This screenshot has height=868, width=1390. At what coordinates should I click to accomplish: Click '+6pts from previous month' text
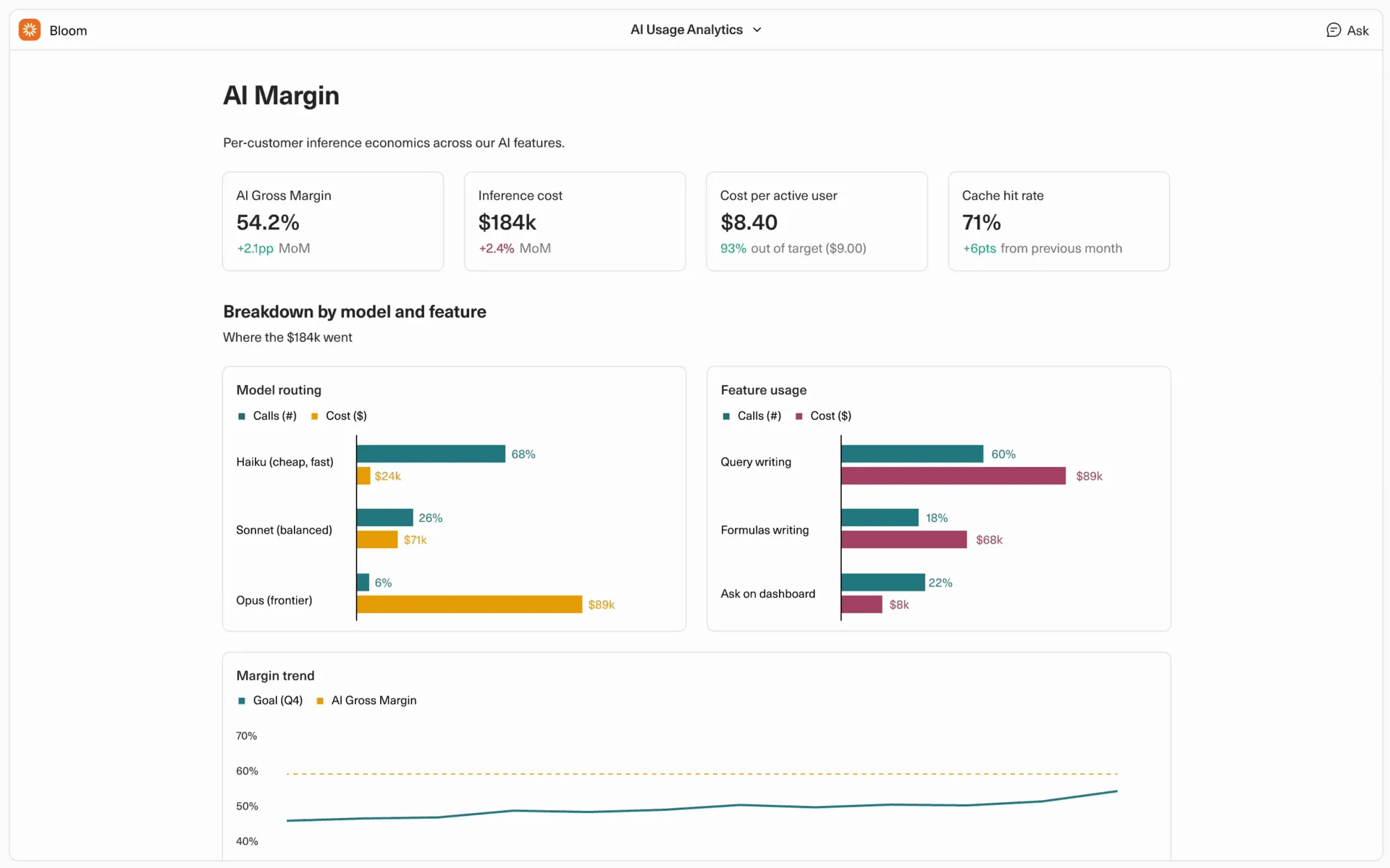1042,248
